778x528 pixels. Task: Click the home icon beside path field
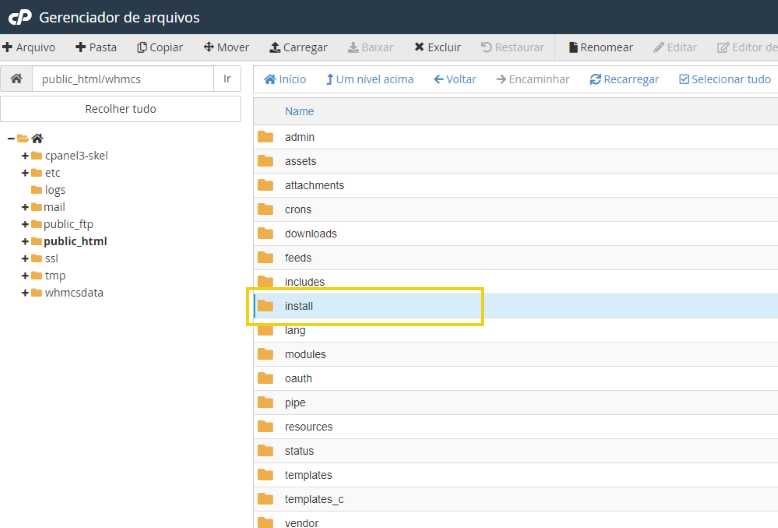(x=16, y=78)
